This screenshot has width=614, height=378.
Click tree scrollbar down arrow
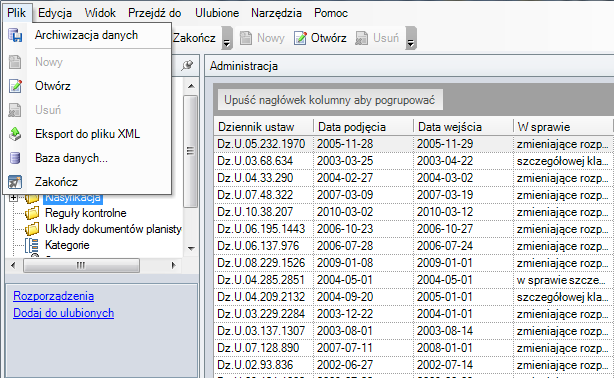(191, 248)
